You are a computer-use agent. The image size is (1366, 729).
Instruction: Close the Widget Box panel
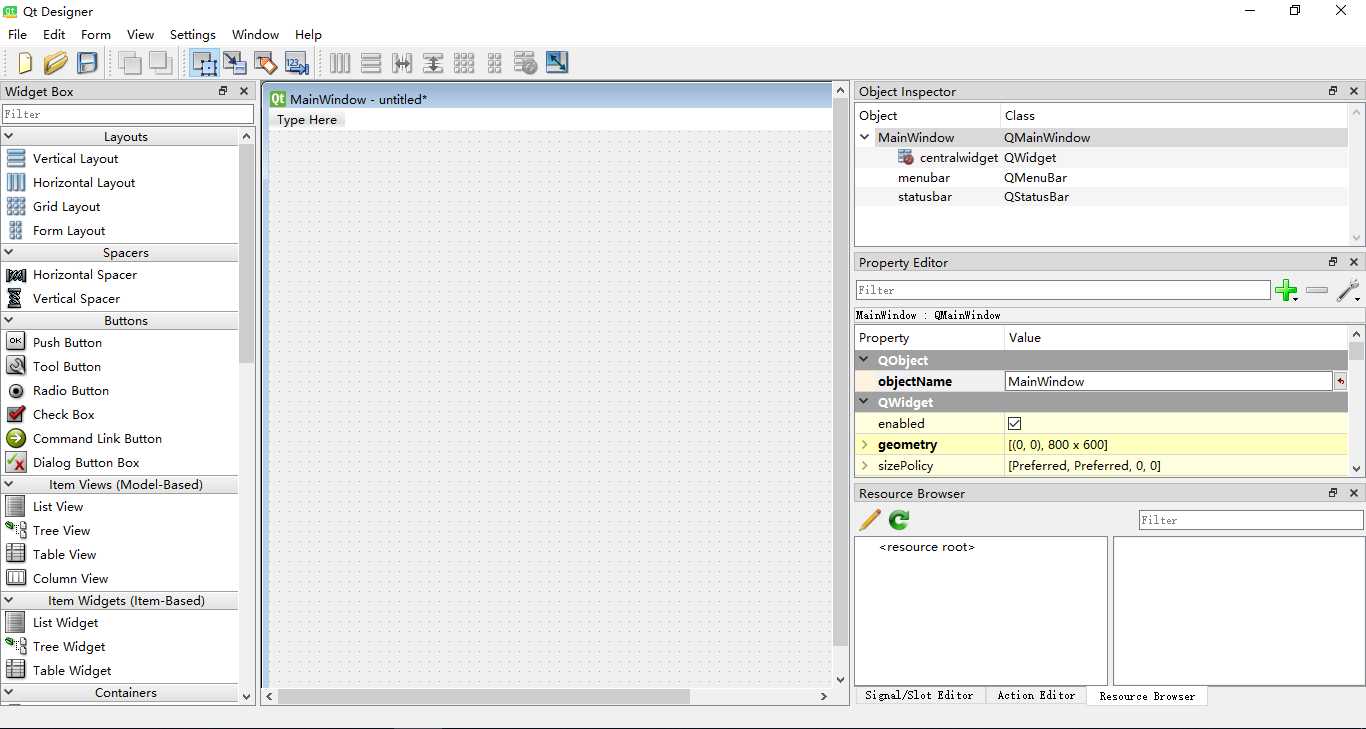tap(244, 91)
